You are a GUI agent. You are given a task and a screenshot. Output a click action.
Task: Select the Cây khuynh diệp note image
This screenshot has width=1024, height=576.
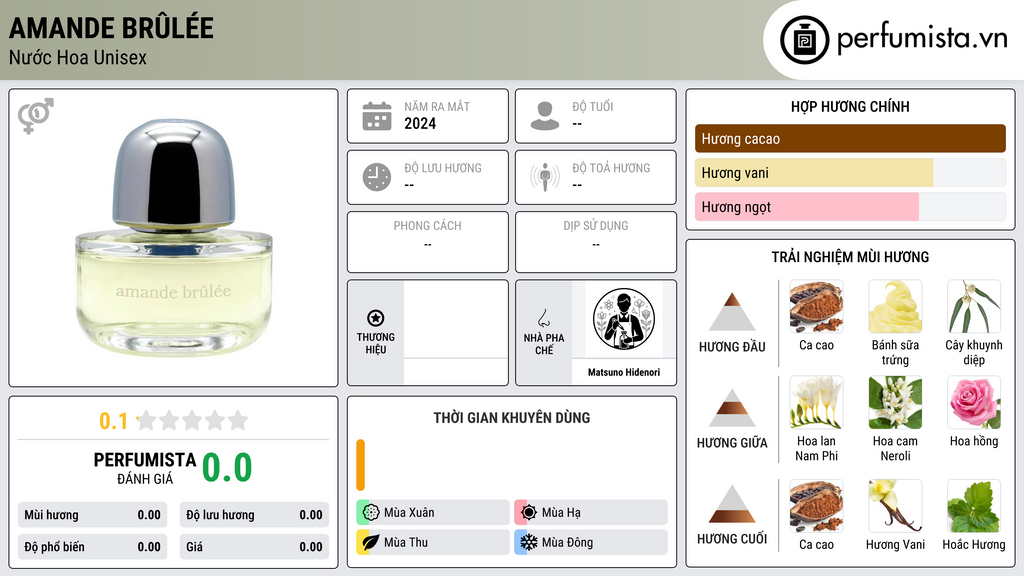click(x=974, y=306)
